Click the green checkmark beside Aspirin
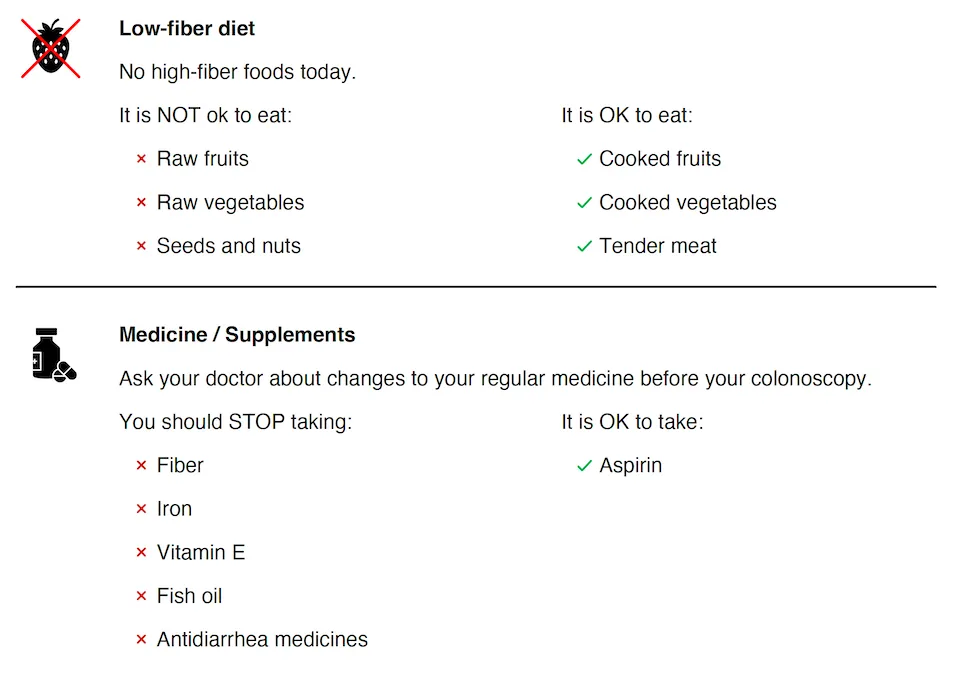The image size is (960, 675). point(585,466)
